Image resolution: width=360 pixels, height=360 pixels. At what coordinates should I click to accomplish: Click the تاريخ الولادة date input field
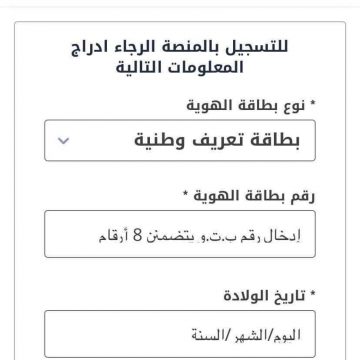tap(180, 334)
